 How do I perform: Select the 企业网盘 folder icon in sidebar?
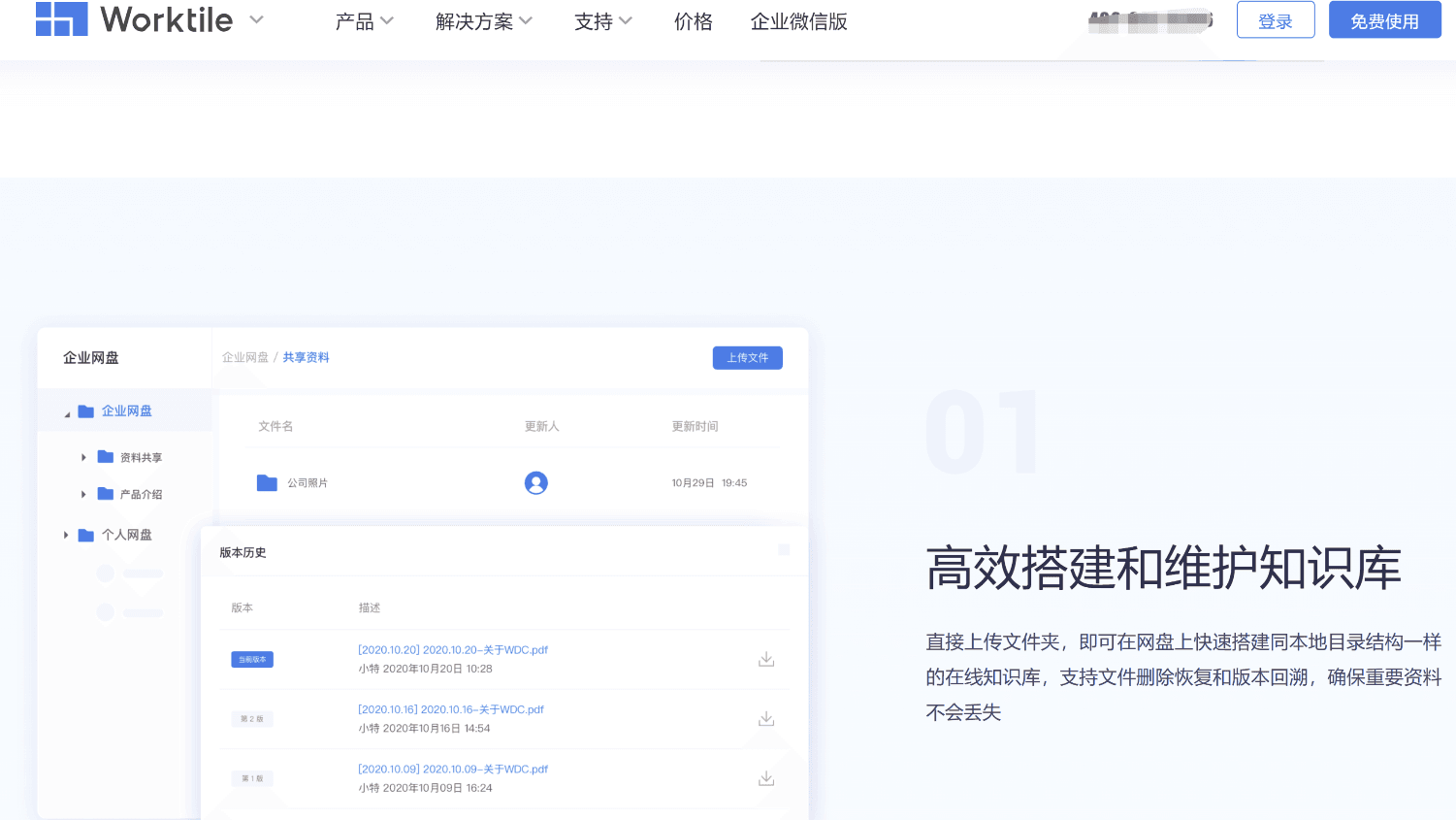point(86,411)
